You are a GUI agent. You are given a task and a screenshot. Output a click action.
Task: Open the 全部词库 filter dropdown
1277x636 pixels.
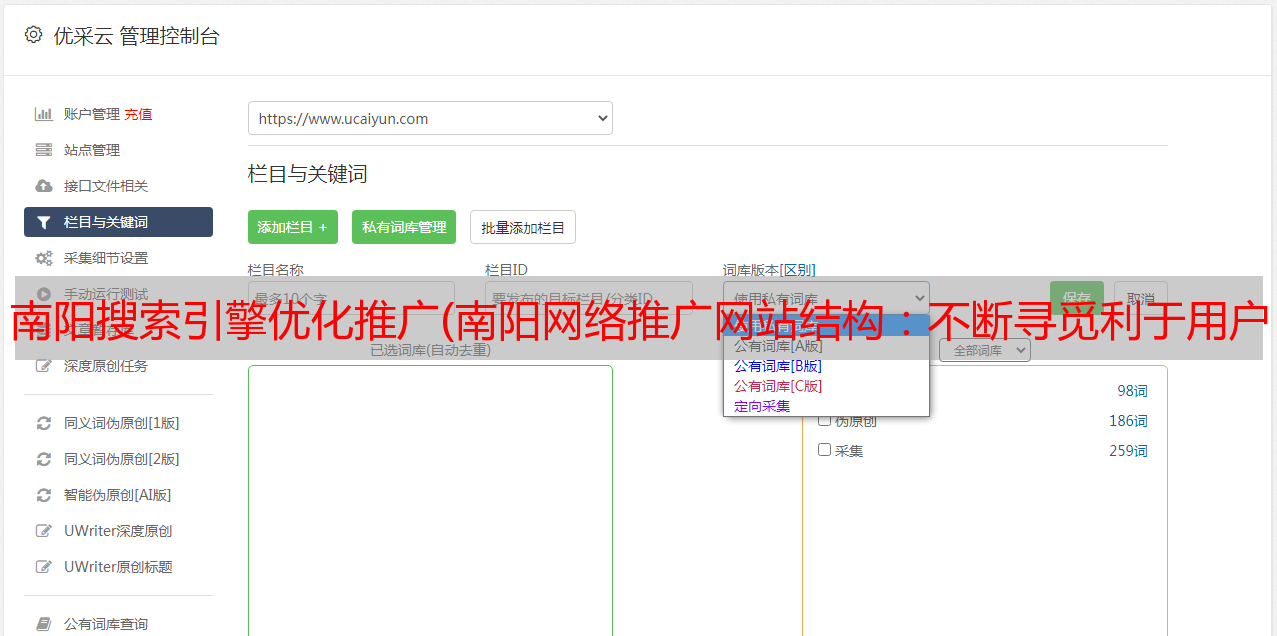(x=984, y=350)
